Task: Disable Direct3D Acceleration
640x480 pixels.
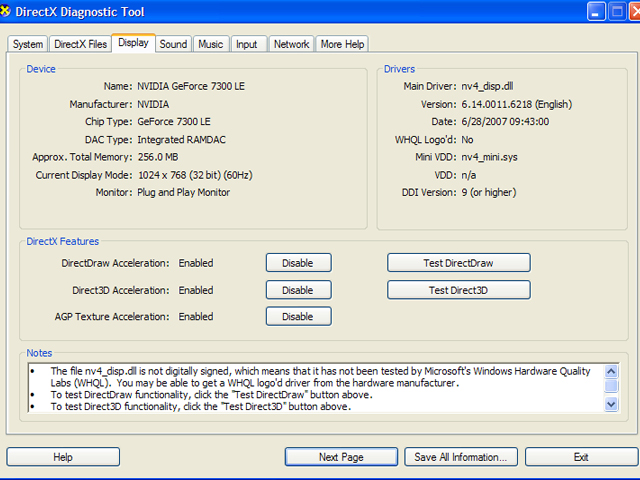Action: [x=298, y=290]
